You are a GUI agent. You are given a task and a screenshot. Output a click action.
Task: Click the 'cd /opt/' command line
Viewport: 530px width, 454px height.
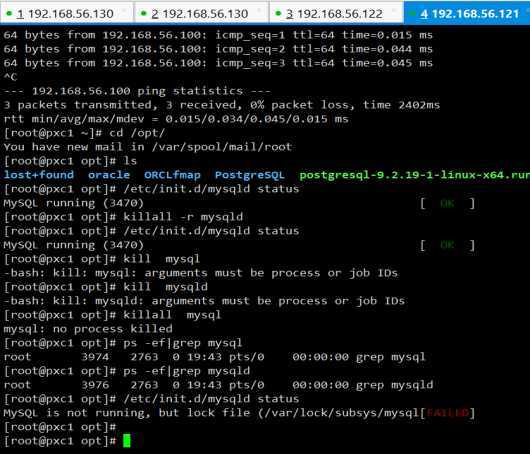pos(84,133)
